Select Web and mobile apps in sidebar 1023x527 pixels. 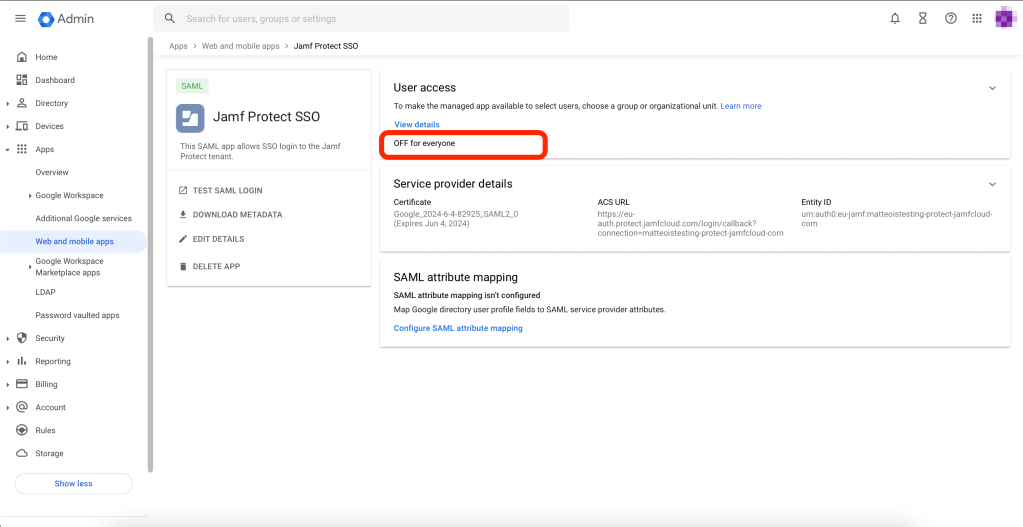click(74, 241)
